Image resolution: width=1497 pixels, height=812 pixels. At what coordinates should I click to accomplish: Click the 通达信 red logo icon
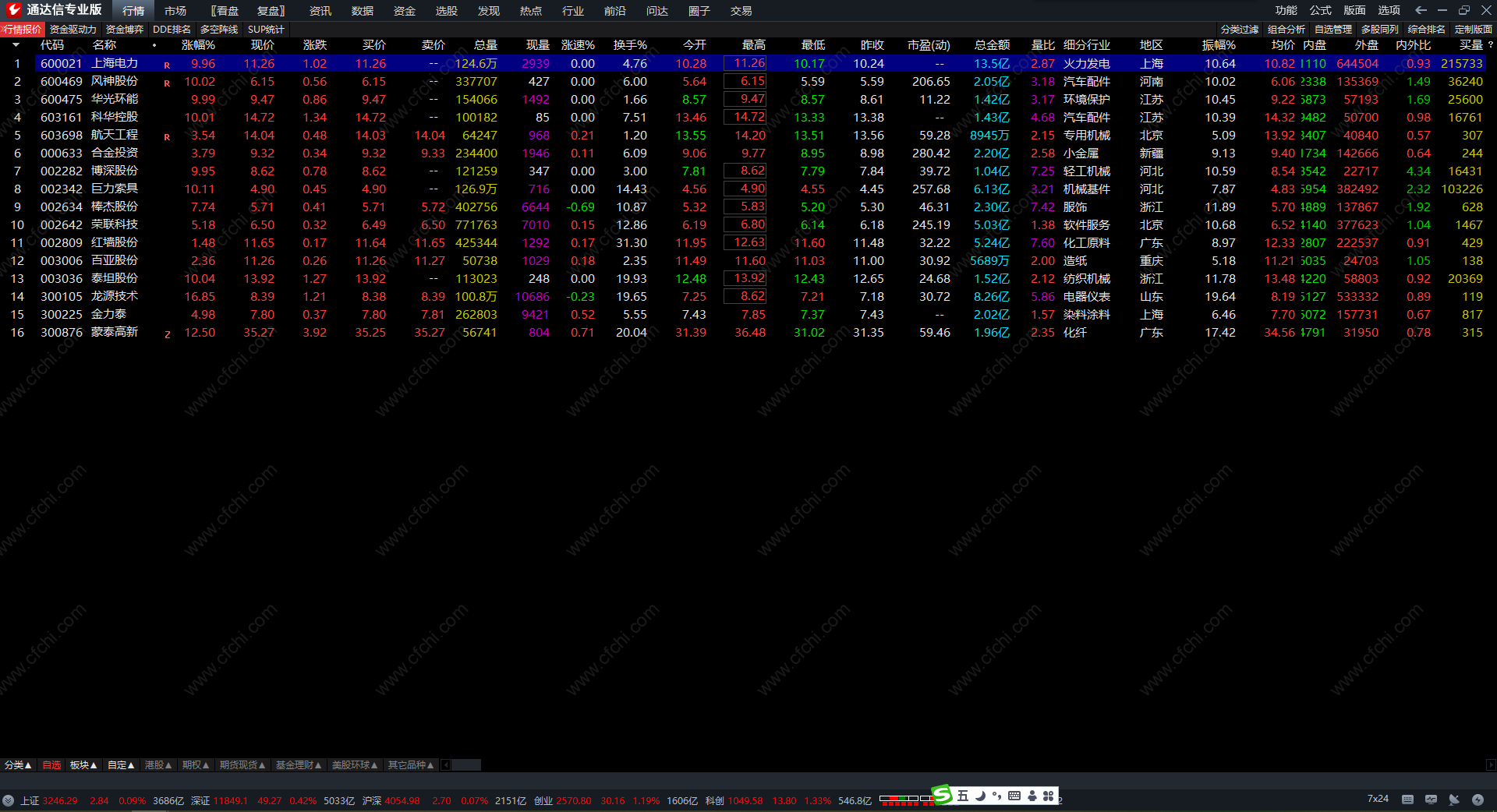click(14, 10)
